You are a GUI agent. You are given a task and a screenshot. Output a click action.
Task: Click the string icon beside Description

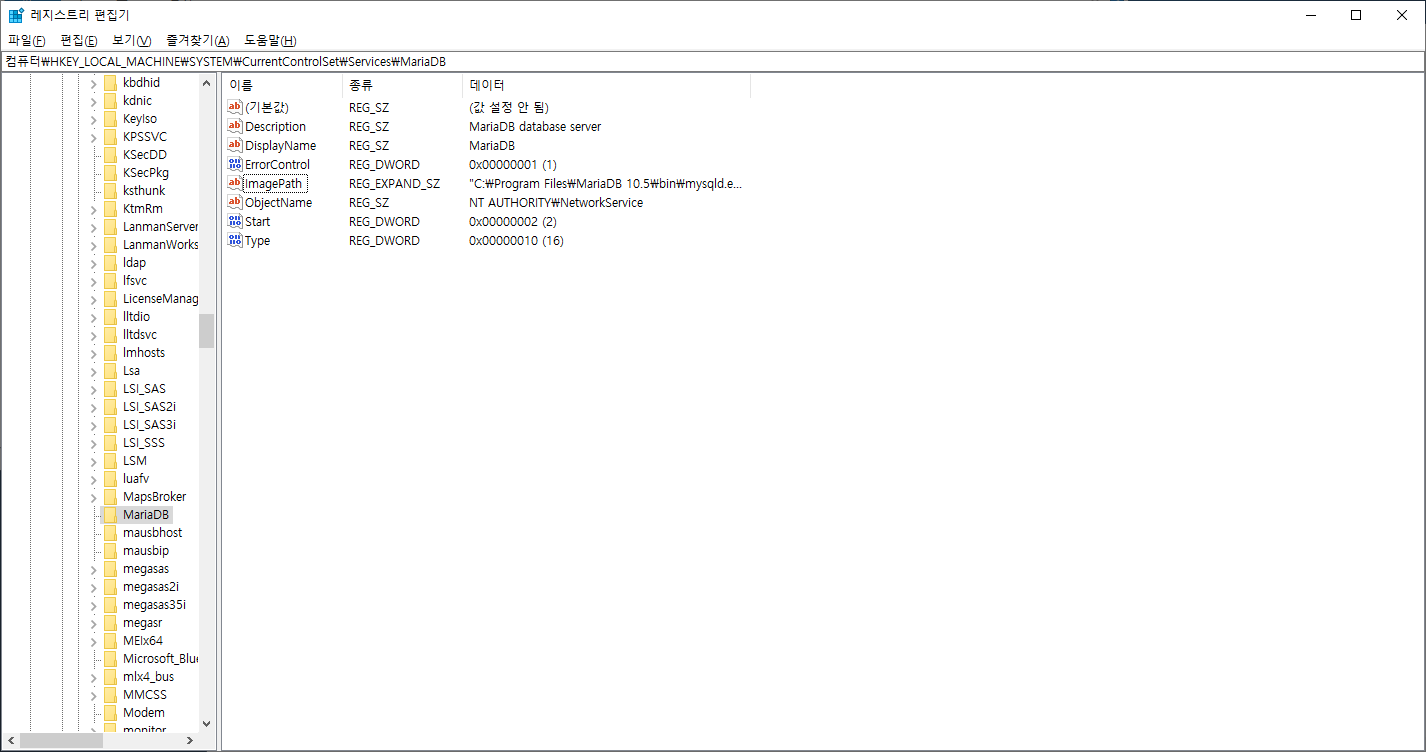click(x=235, y=126)
